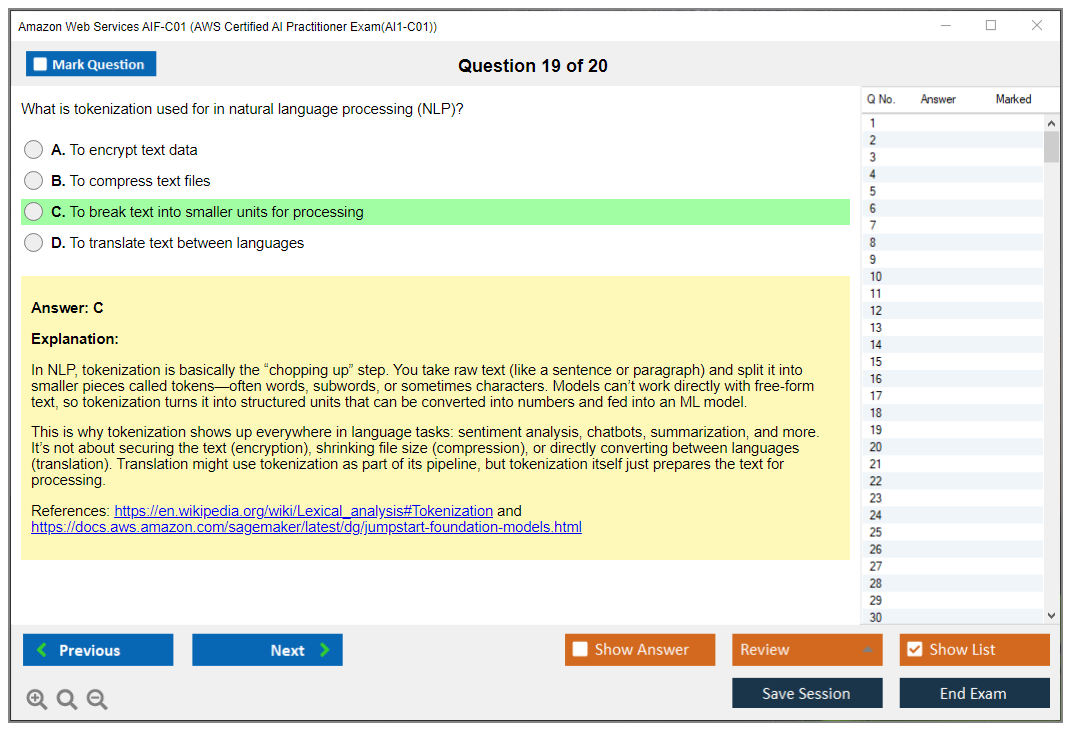Enable the Mark Question checkbox
This screenshot has height=735, width=1075.
click(39, 63)
